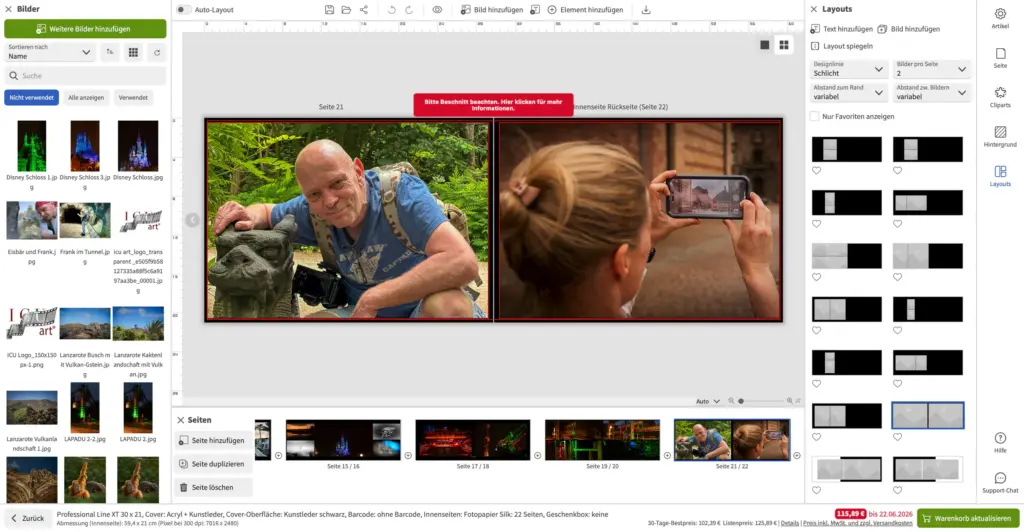Open the Bilder pro Seite dropdown
This screenshot has height=532, width=1024.
[x=931, y=69]
